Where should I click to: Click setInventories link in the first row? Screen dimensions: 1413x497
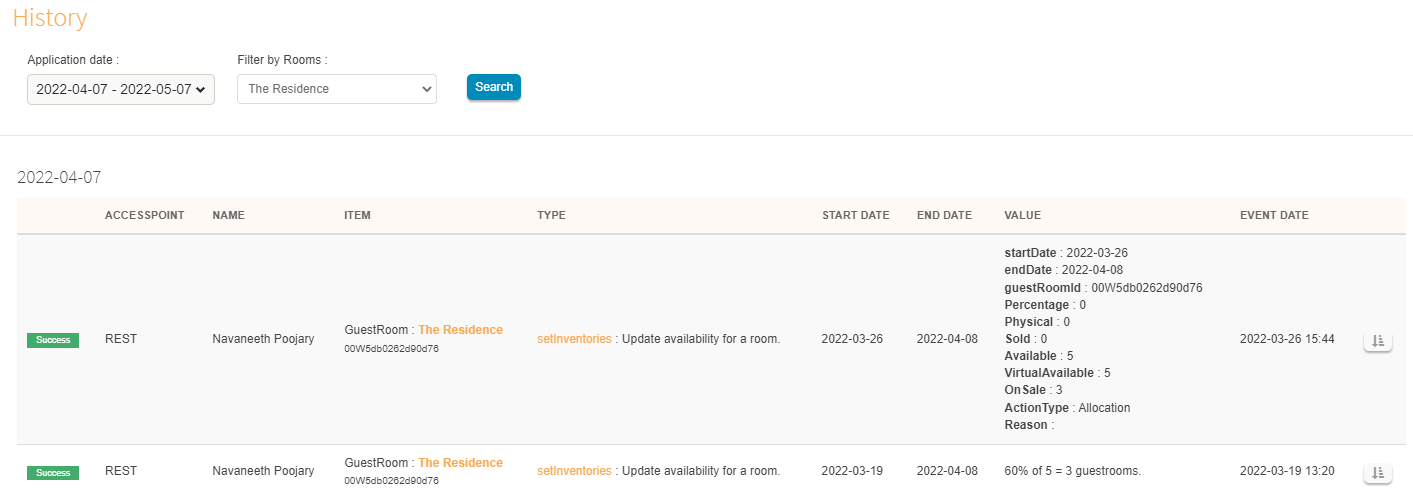(x=574, y=339)
